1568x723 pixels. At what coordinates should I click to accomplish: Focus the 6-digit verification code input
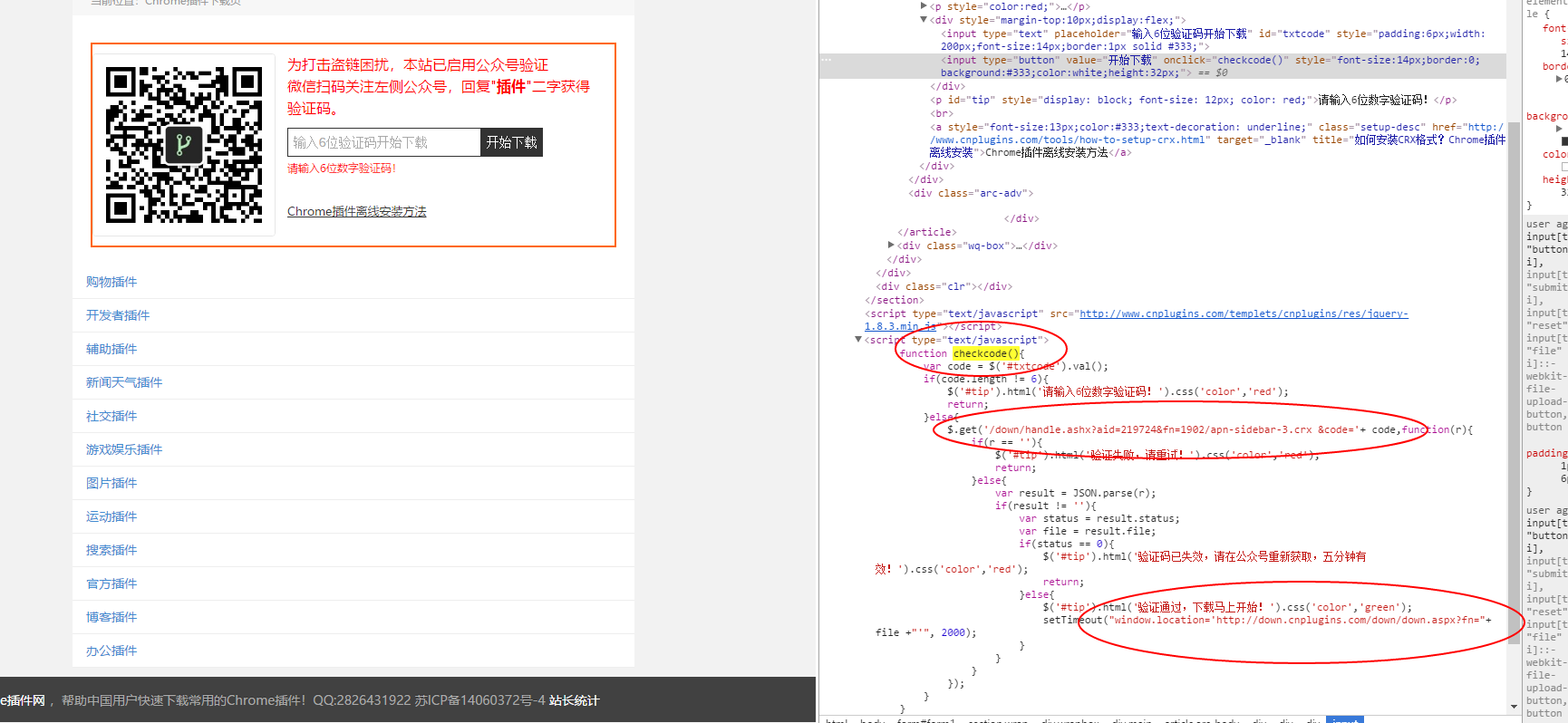point(384,142)
